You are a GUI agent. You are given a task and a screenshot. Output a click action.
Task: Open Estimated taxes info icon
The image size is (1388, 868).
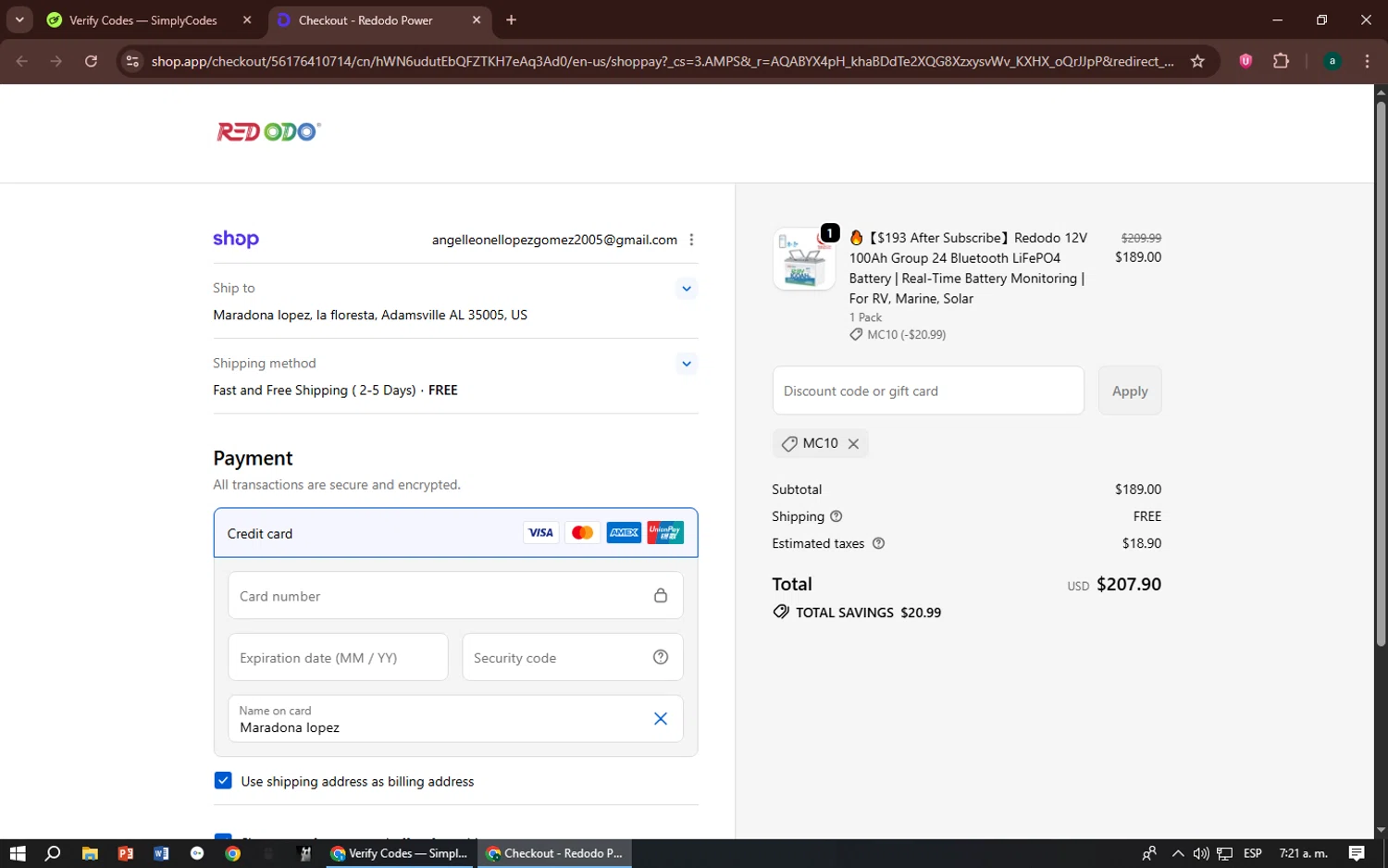pos(879,544)
